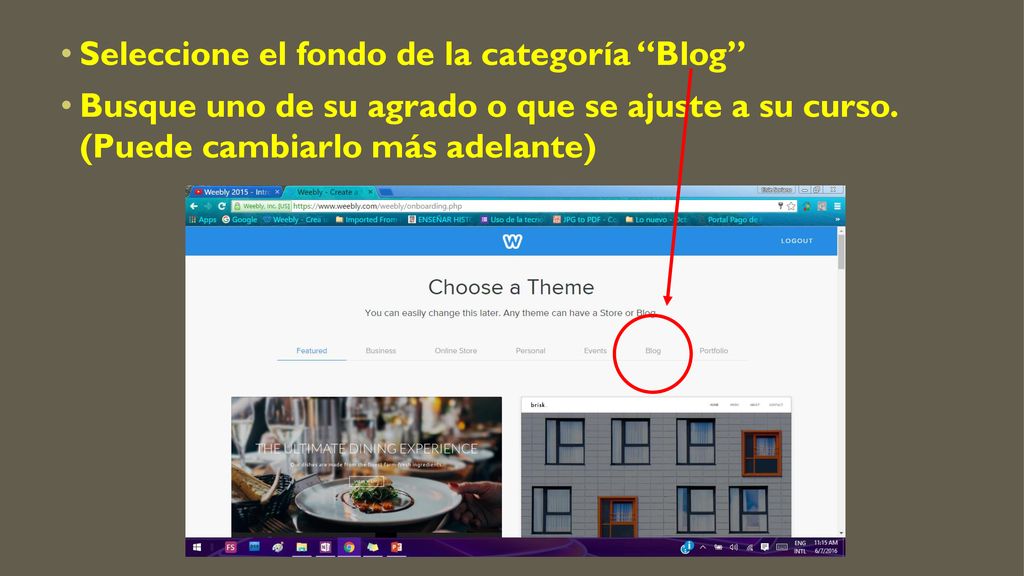1024x576 pixels.
Task: Click the LOGOUT link
Action: [797, 241]
